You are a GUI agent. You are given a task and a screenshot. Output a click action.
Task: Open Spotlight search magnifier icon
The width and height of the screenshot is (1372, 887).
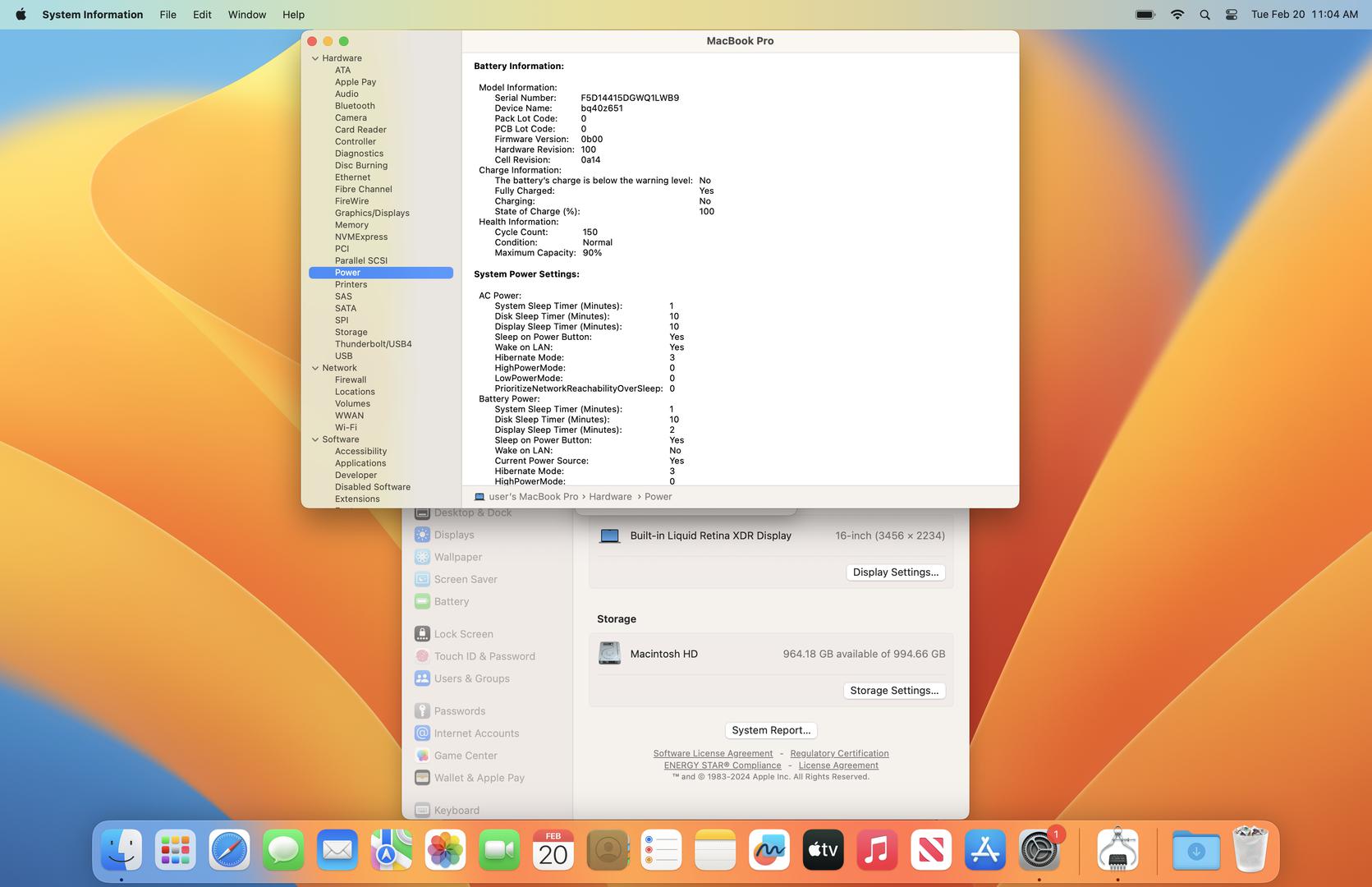pyautogui.click(x=1205, y=15)
